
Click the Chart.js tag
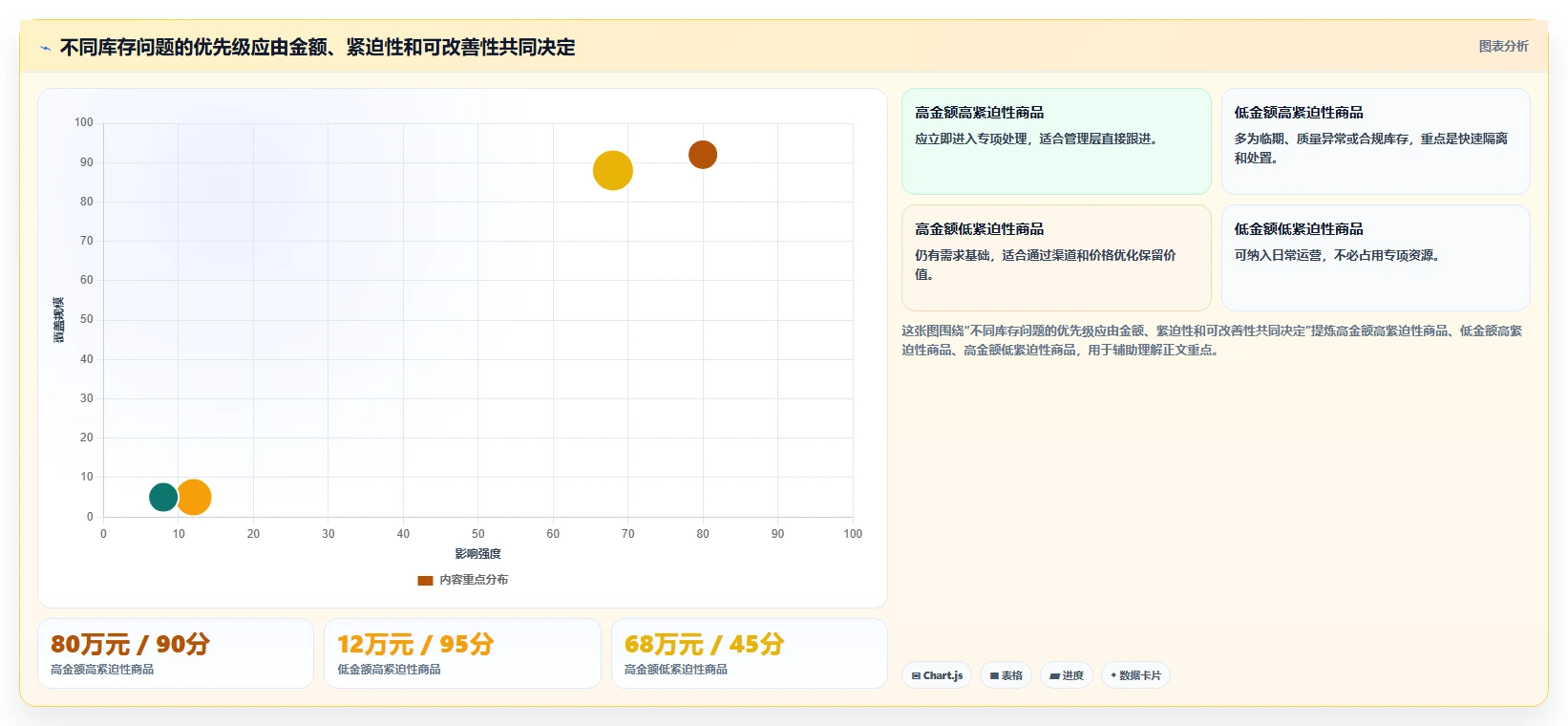coord(937,675)
